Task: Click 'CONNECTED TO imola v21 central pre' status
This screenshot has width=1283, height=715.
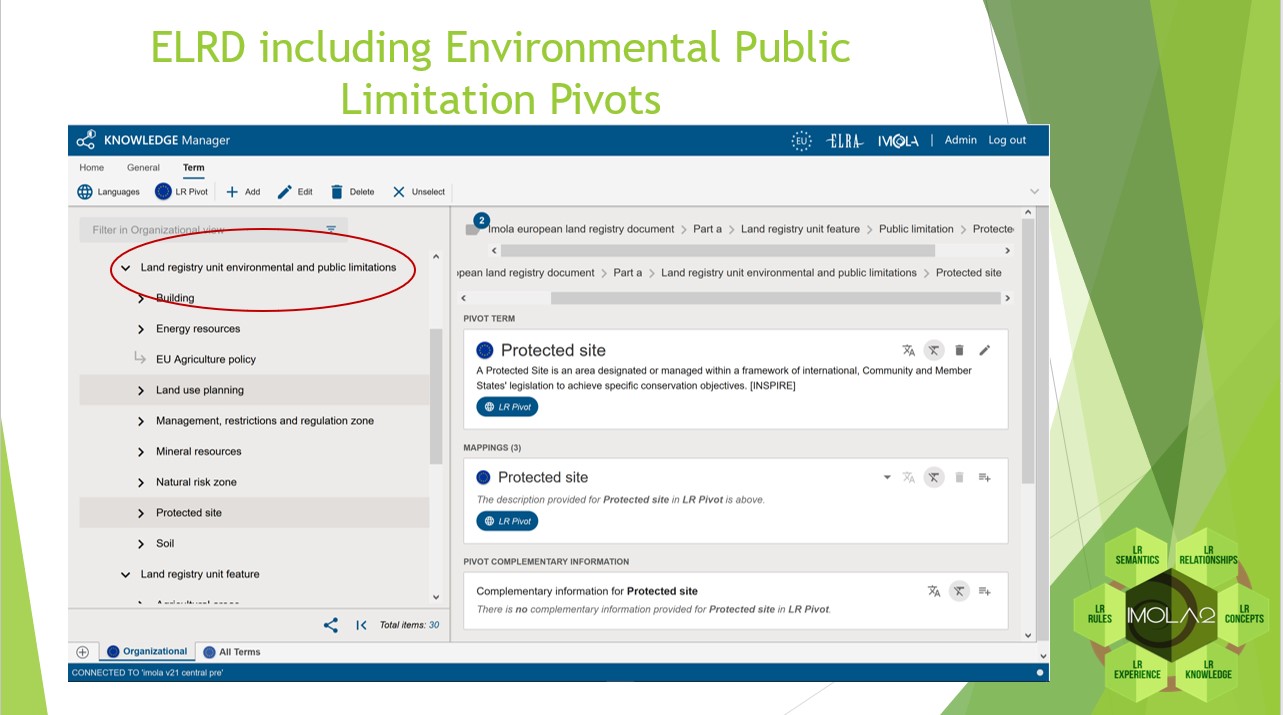Action: [147, 673]
